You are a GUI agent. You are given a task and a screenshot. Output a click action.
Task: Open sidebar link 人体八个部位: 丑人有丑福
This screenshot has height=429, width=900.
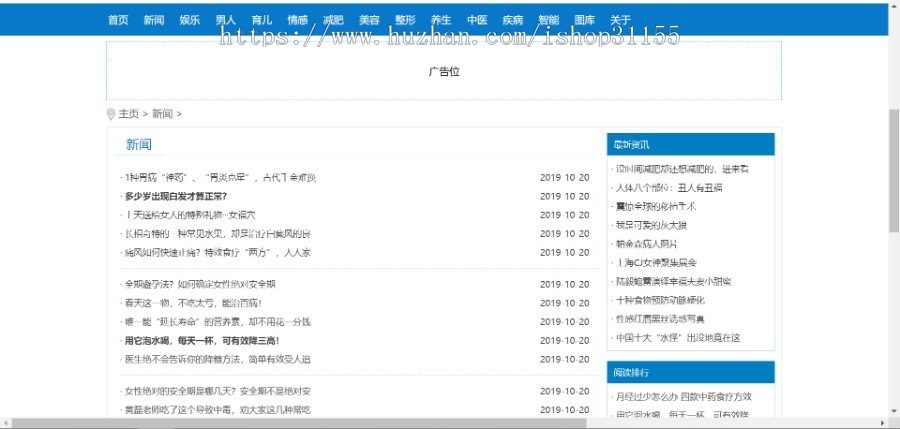click(669, 188)
